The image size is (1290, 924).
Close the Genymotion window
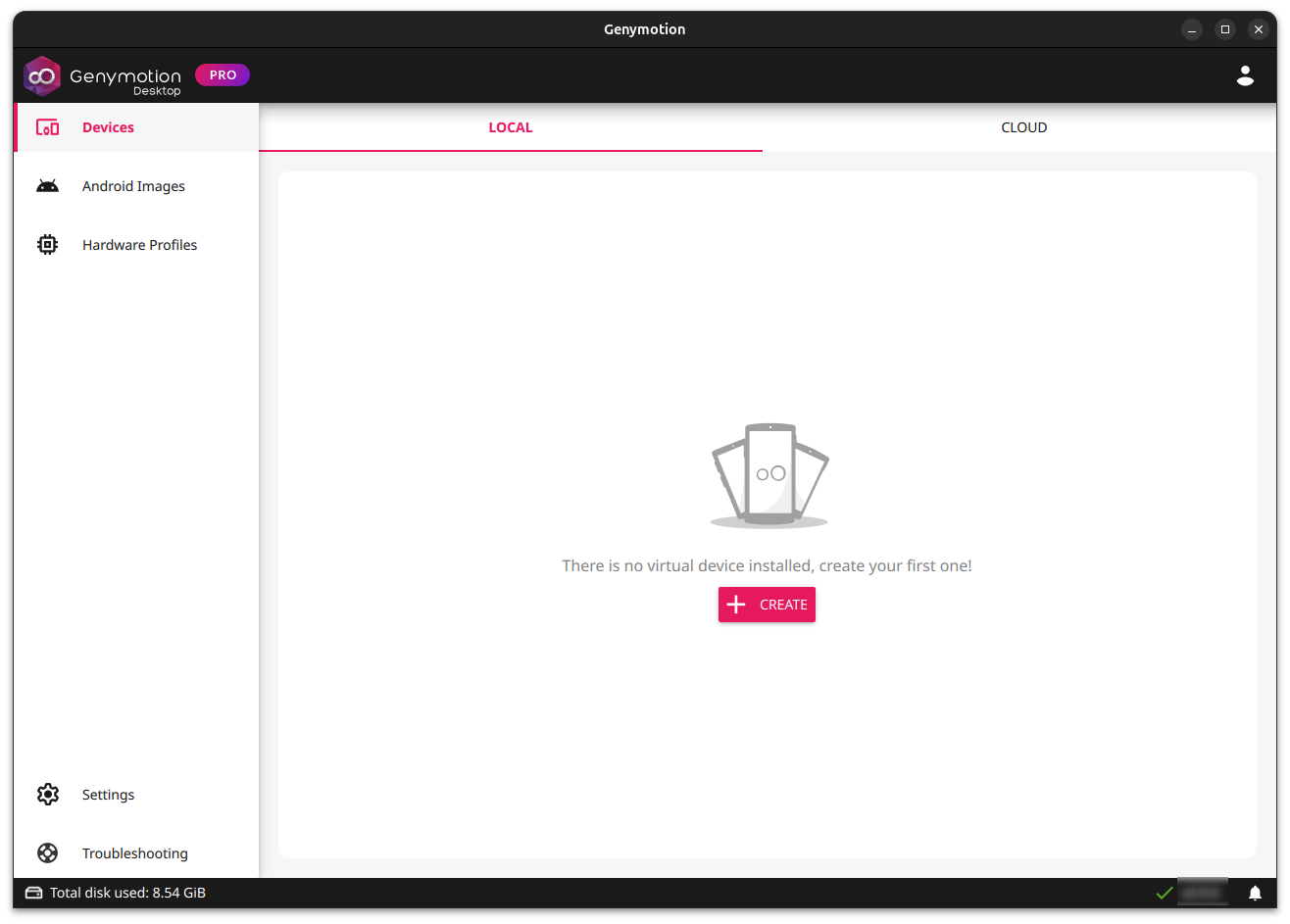coord(1259,29)
